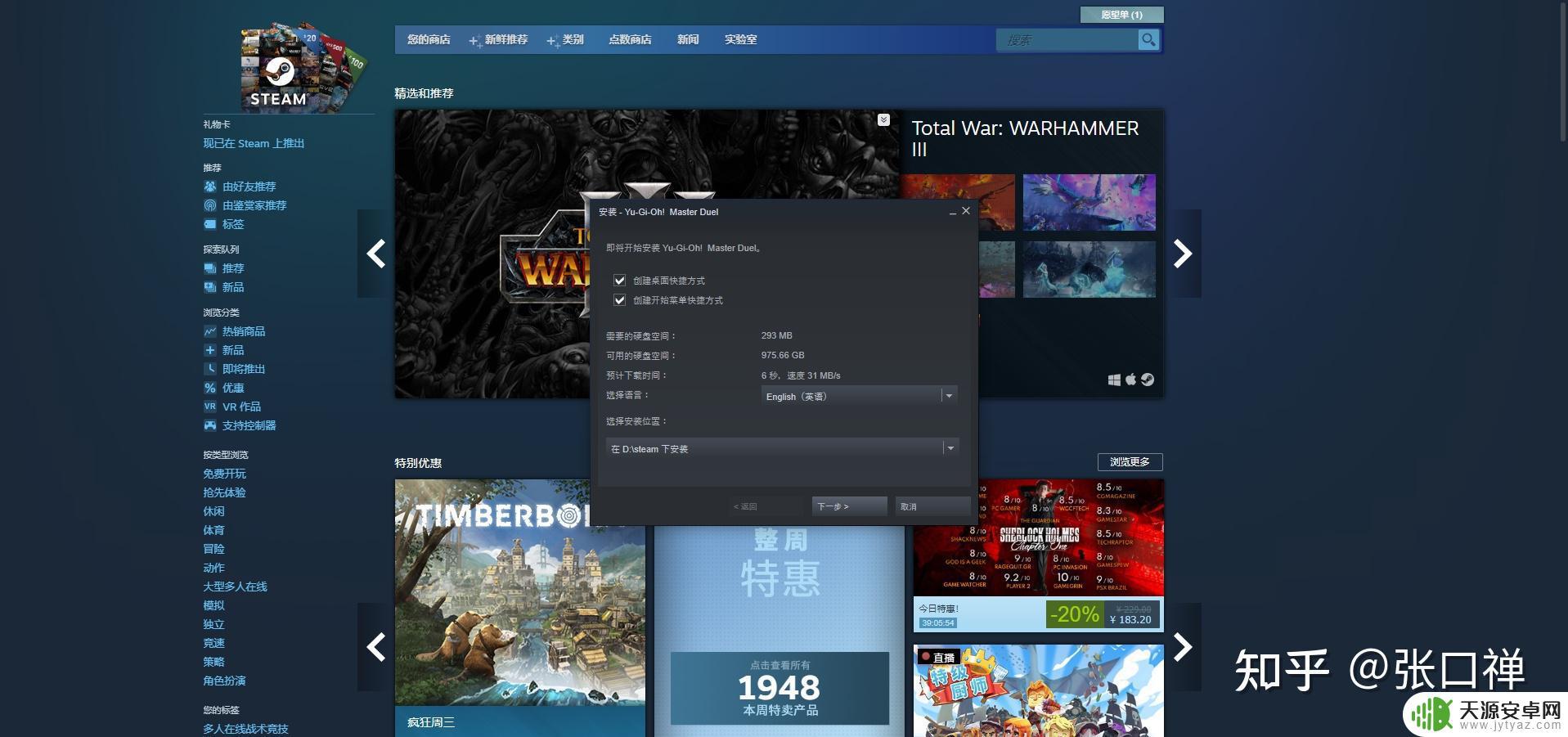Click the 模拟 simulation genre link
Image resolution: width=1568 pixels, height=737 pixels.
pyautogui.click(x=213, y=605)
